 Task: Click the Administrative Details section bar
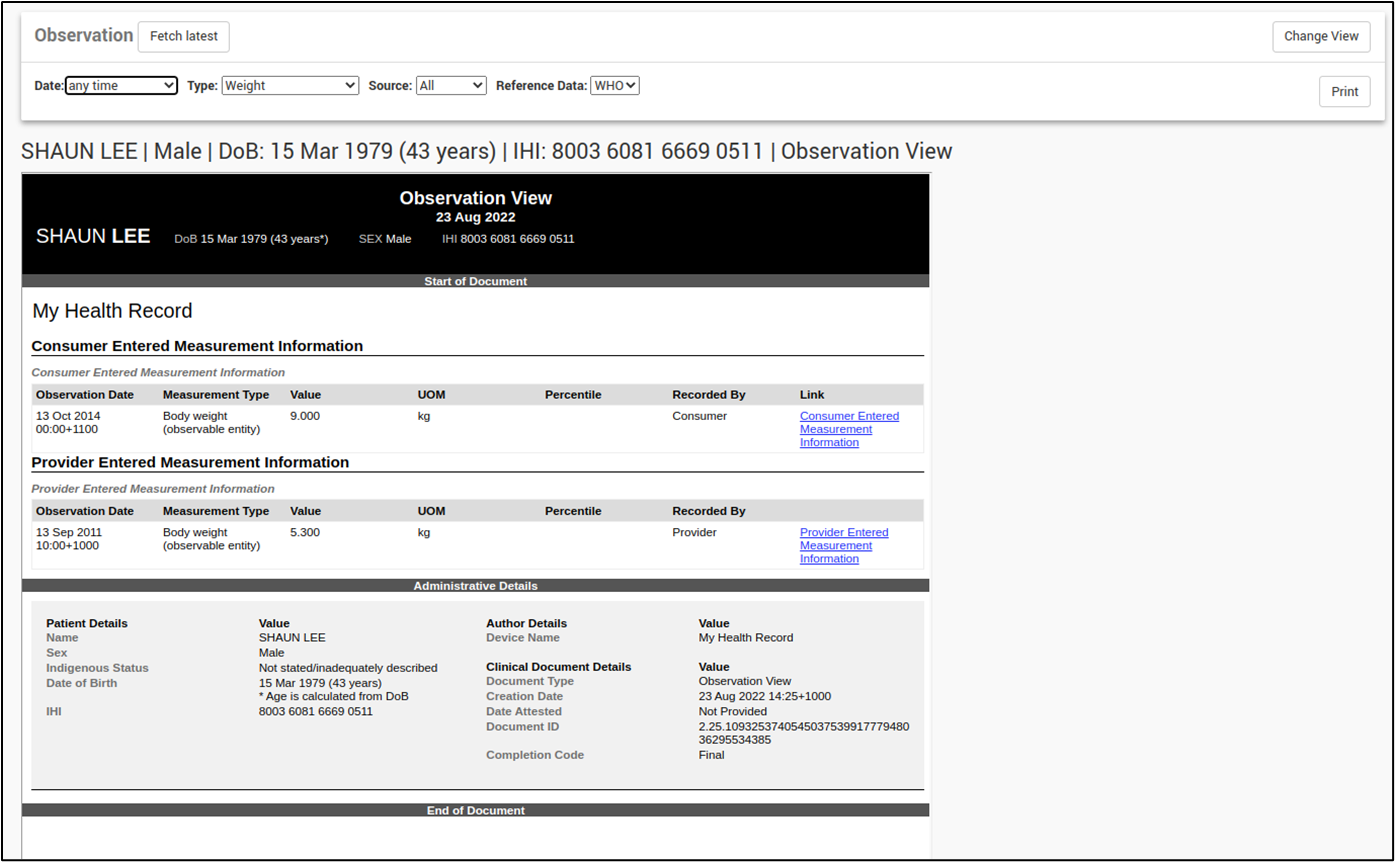(475, 586)
